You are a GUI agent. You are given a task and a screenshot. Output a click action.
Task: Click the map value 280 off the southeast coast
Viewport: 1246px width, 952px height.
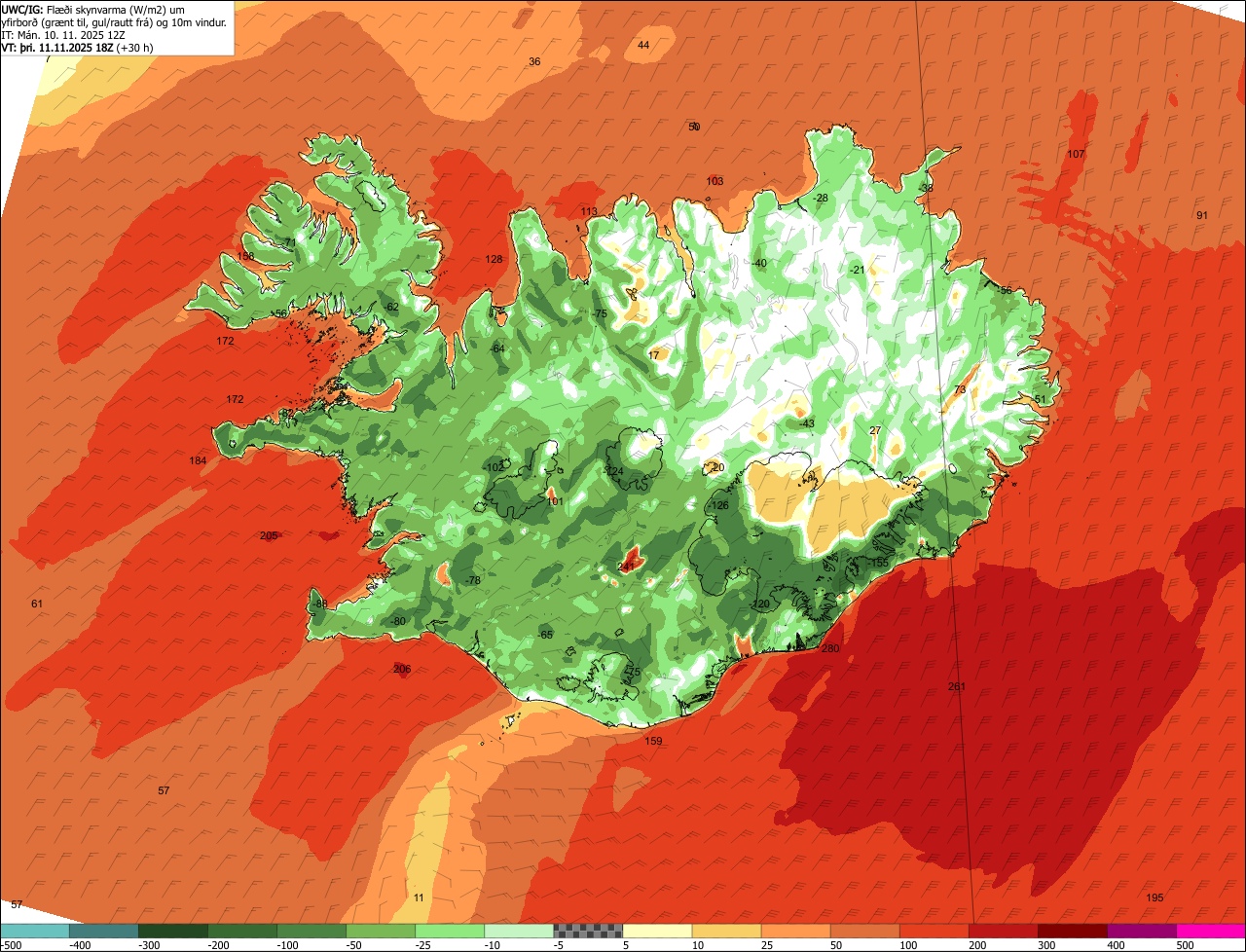[830, 648]
